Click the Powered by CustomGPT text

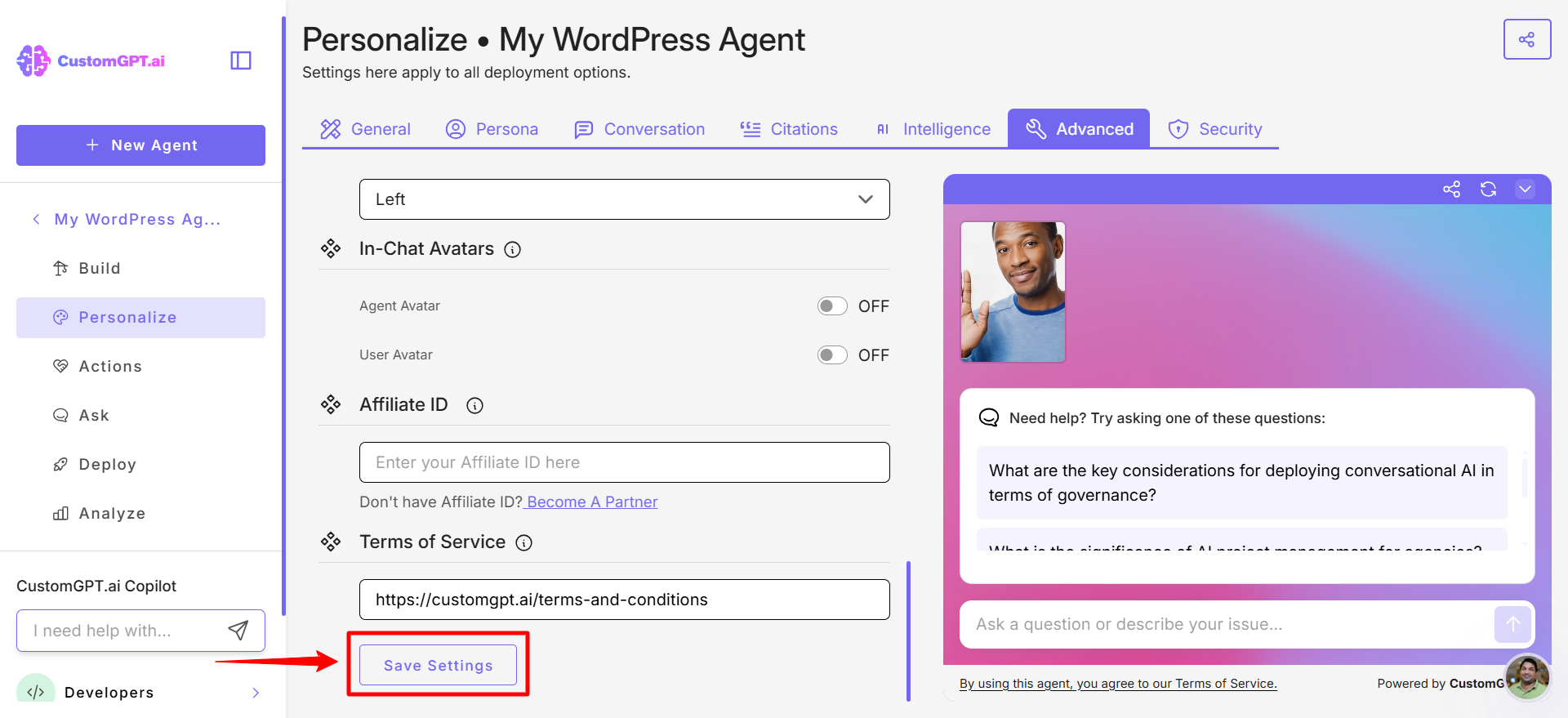[1441, 684]
